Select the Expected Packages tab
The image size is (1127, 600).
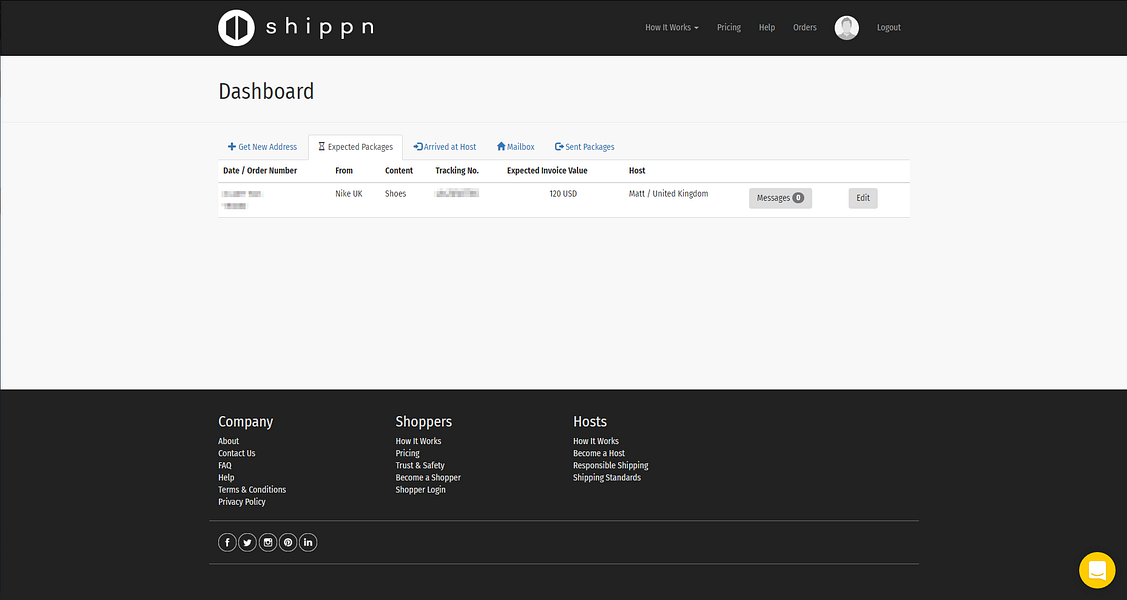[x=356, y=147]
